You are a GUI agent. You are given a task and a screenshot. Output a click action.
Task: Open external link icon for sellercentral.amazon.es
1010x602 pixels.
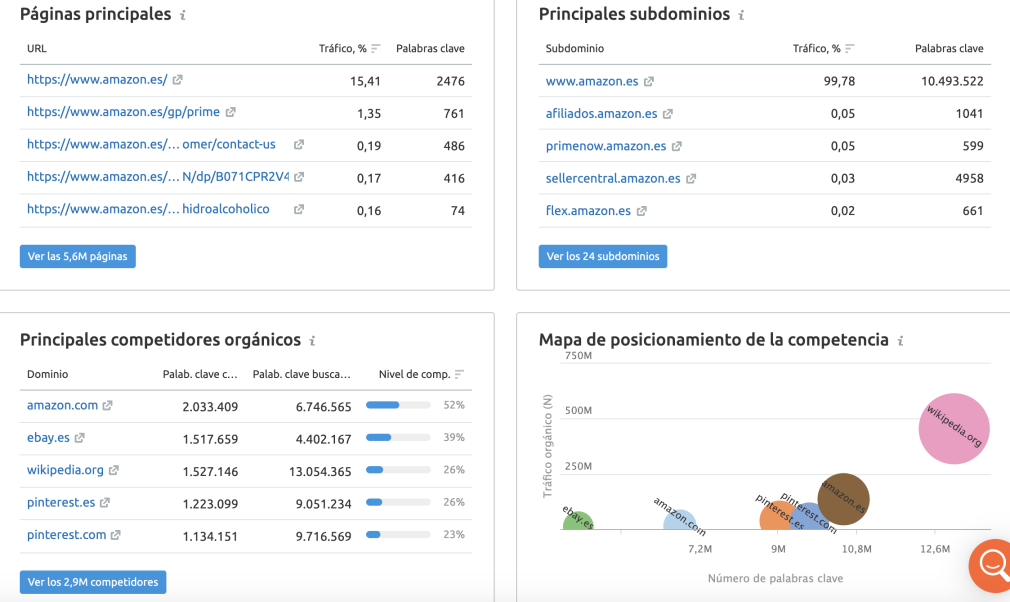pyautogui.click(x=691, y=178)
